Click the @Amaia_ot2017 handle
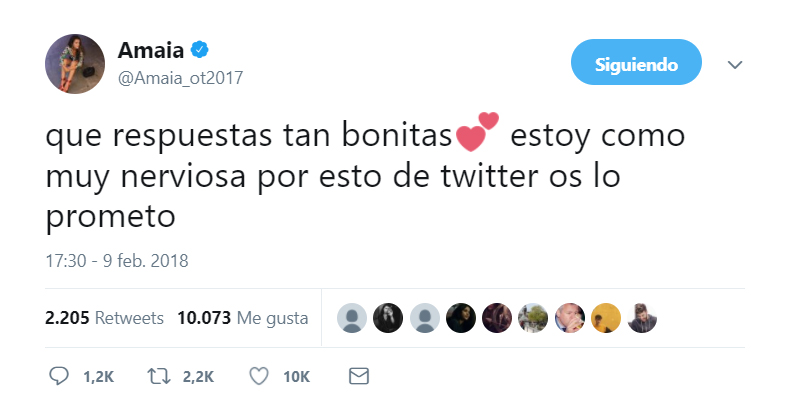Viewport: 791px width, 419px height. click(180, 77)
